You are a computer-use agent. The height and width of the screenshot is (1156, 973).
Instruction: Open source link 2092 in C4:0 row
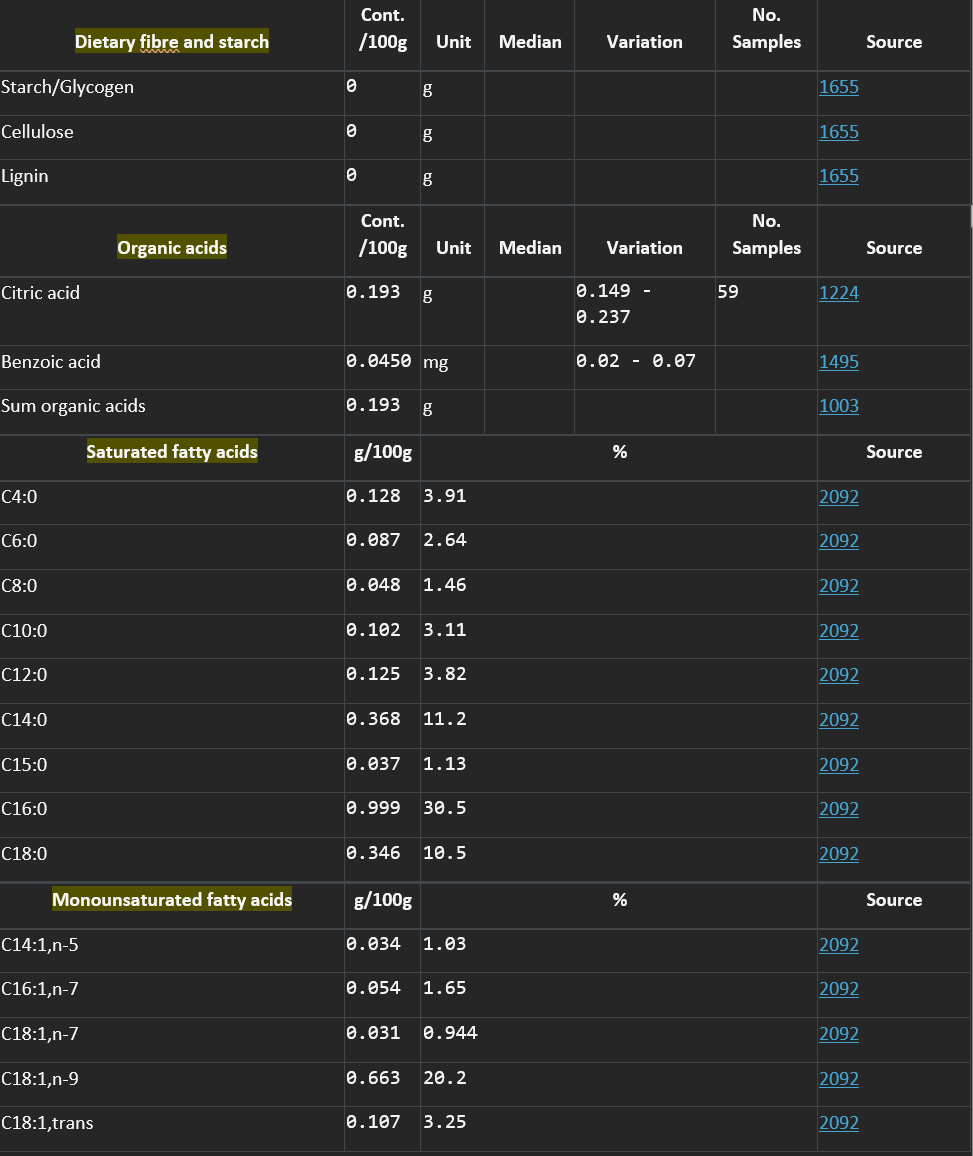pyautogui.click(x=839, y=497)
